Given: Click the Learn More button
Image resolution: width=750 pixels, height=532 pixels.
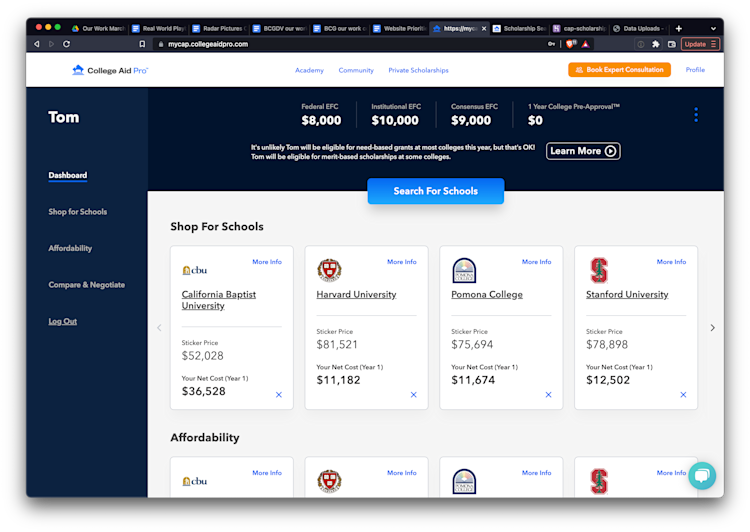Looking at the screenshot, I should 583,151.
